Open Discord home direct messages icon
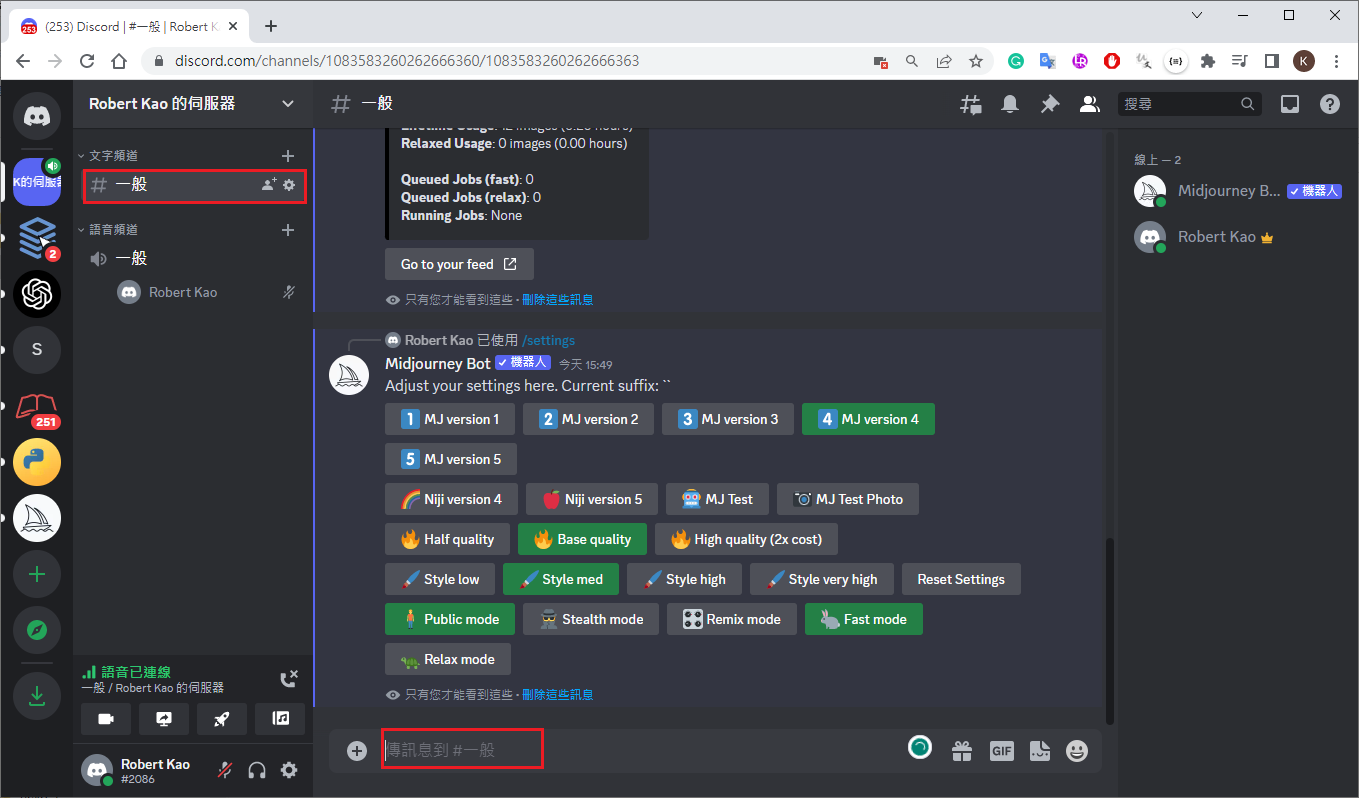This screenshot has width=1359, height=798. (x=37, y=116)
